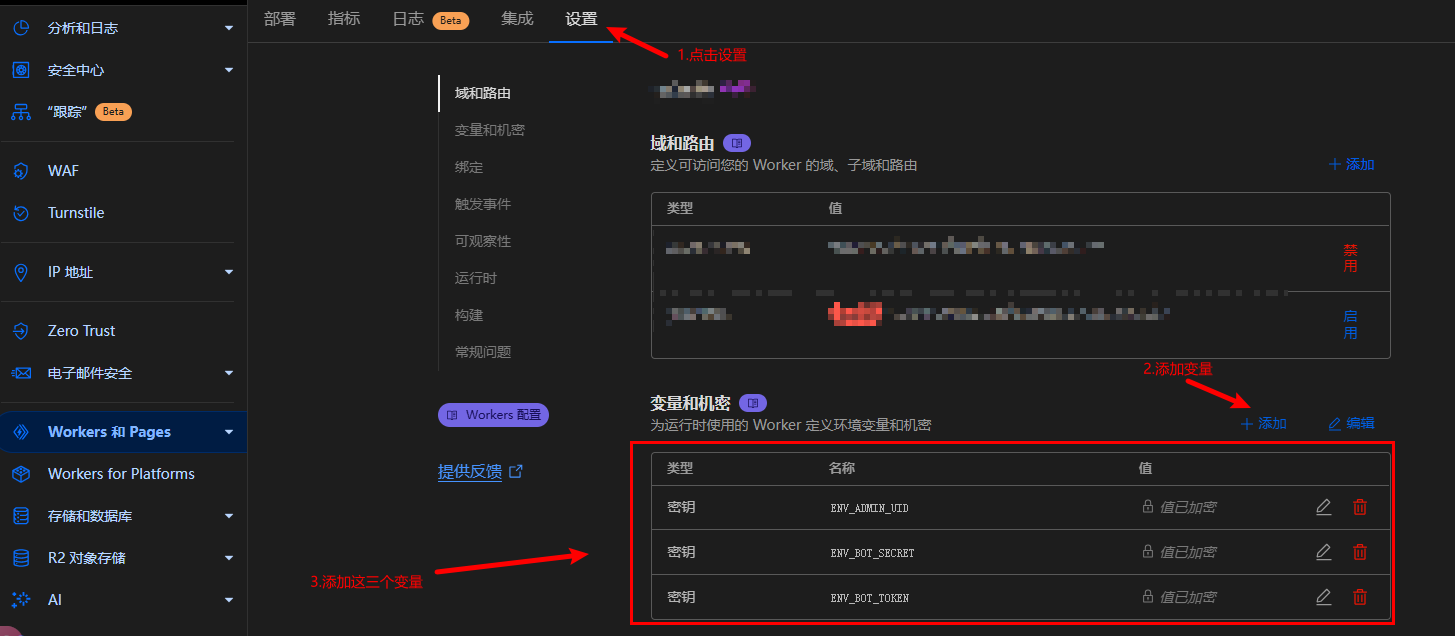Switch to the 指标 tab
The width and height of the screenshot is (1455, 636).
tap(344, 19)
